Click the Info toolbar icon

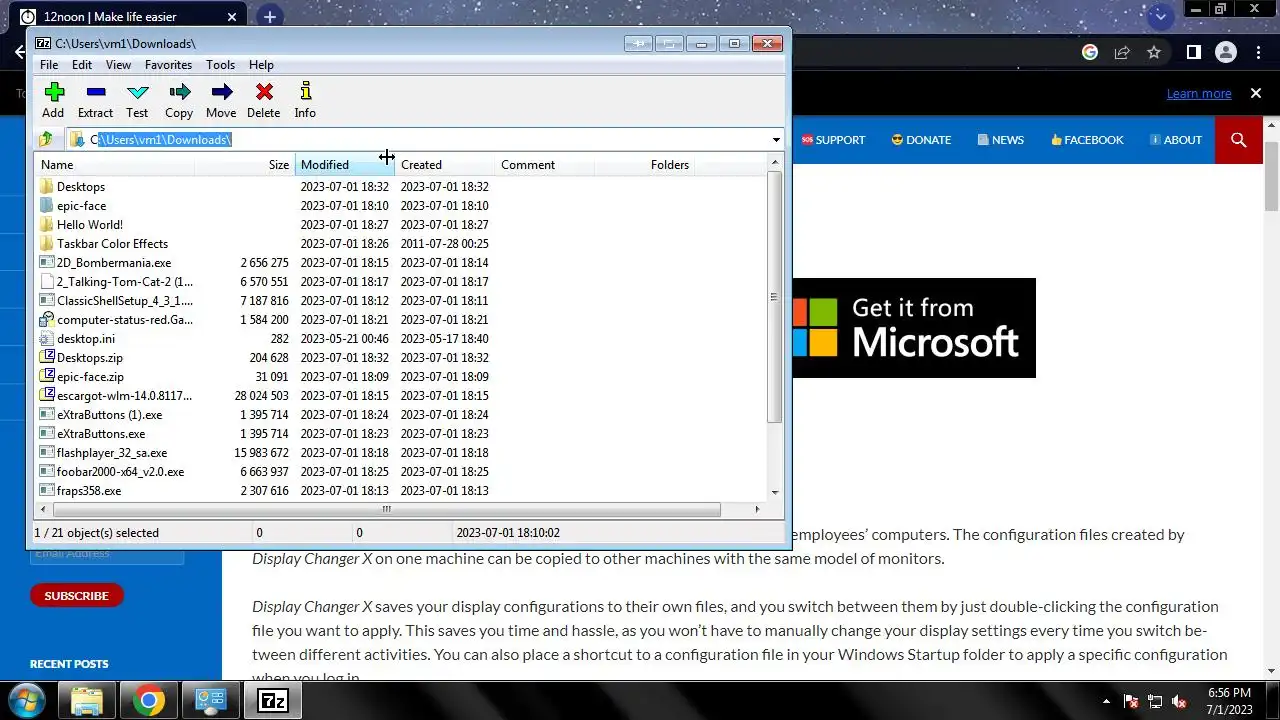305,92
